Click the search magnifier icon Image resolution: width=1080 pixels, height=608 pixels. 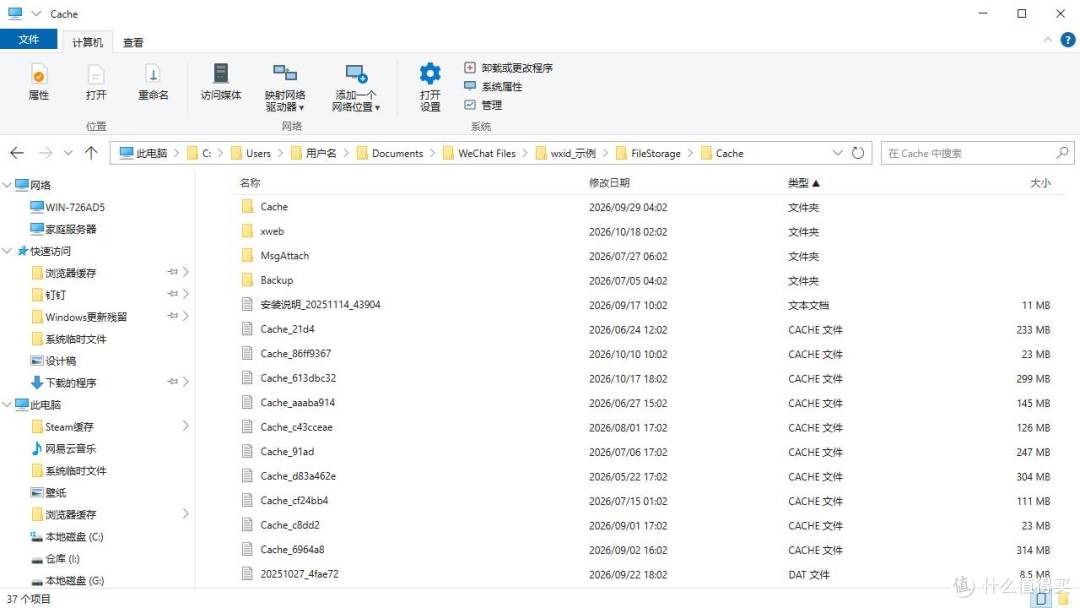(1063, 152)
